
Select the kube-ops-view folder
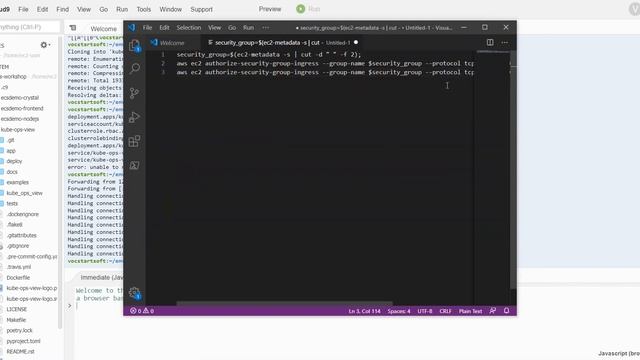18,129
